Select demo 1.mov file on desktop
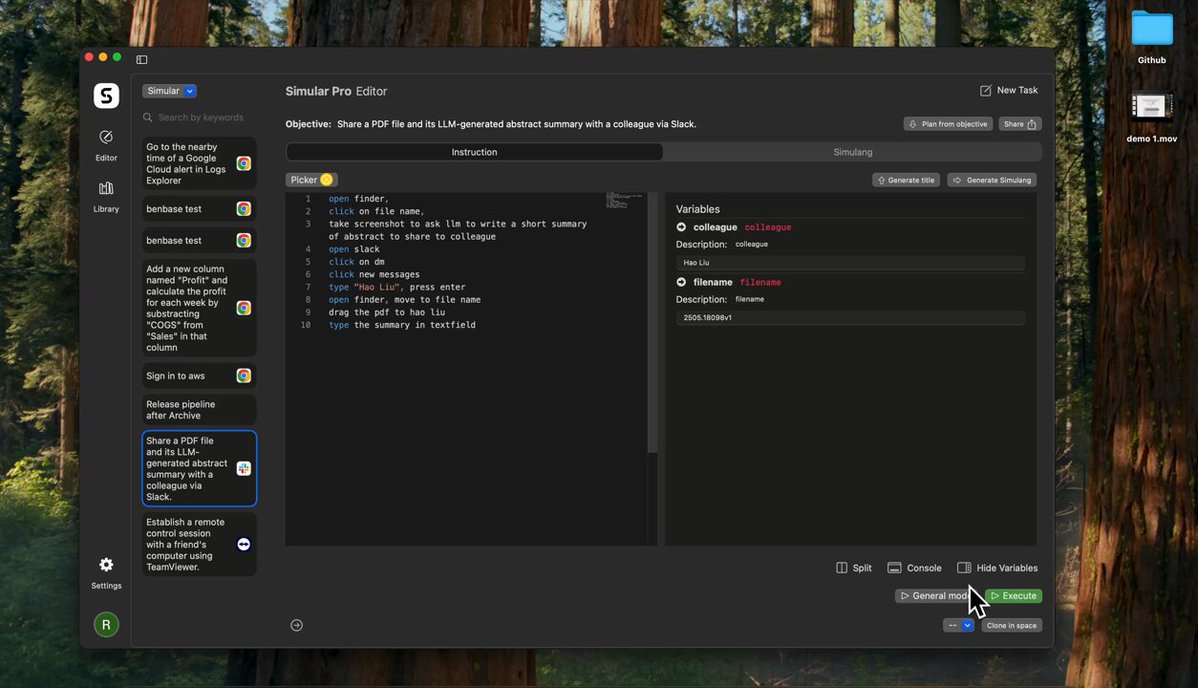This screenshot has width=1198, height=688. (x=1151, y=109)
